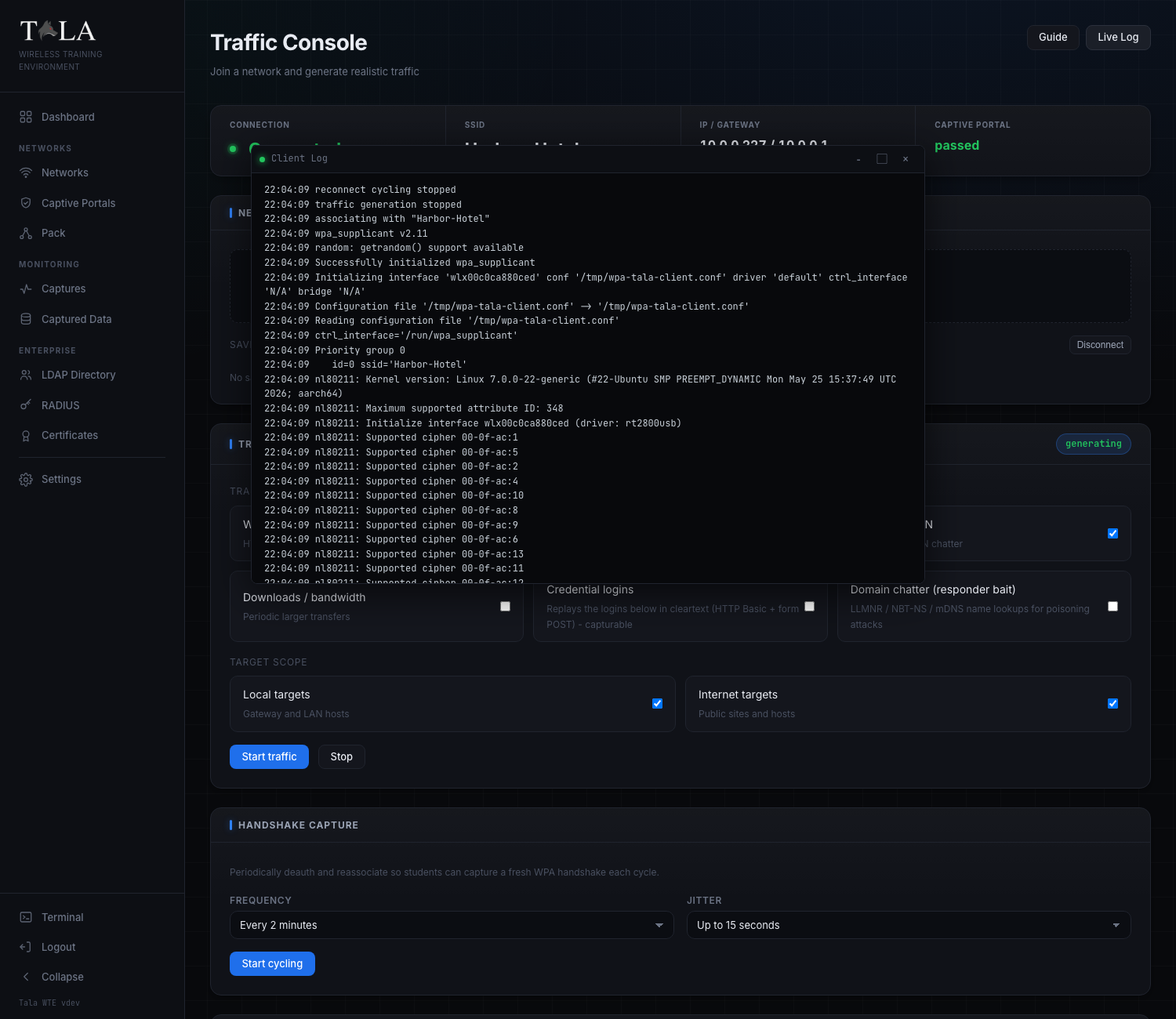Click the Stop button
Screen dimensions: 1176x1019
click(341, 756)
